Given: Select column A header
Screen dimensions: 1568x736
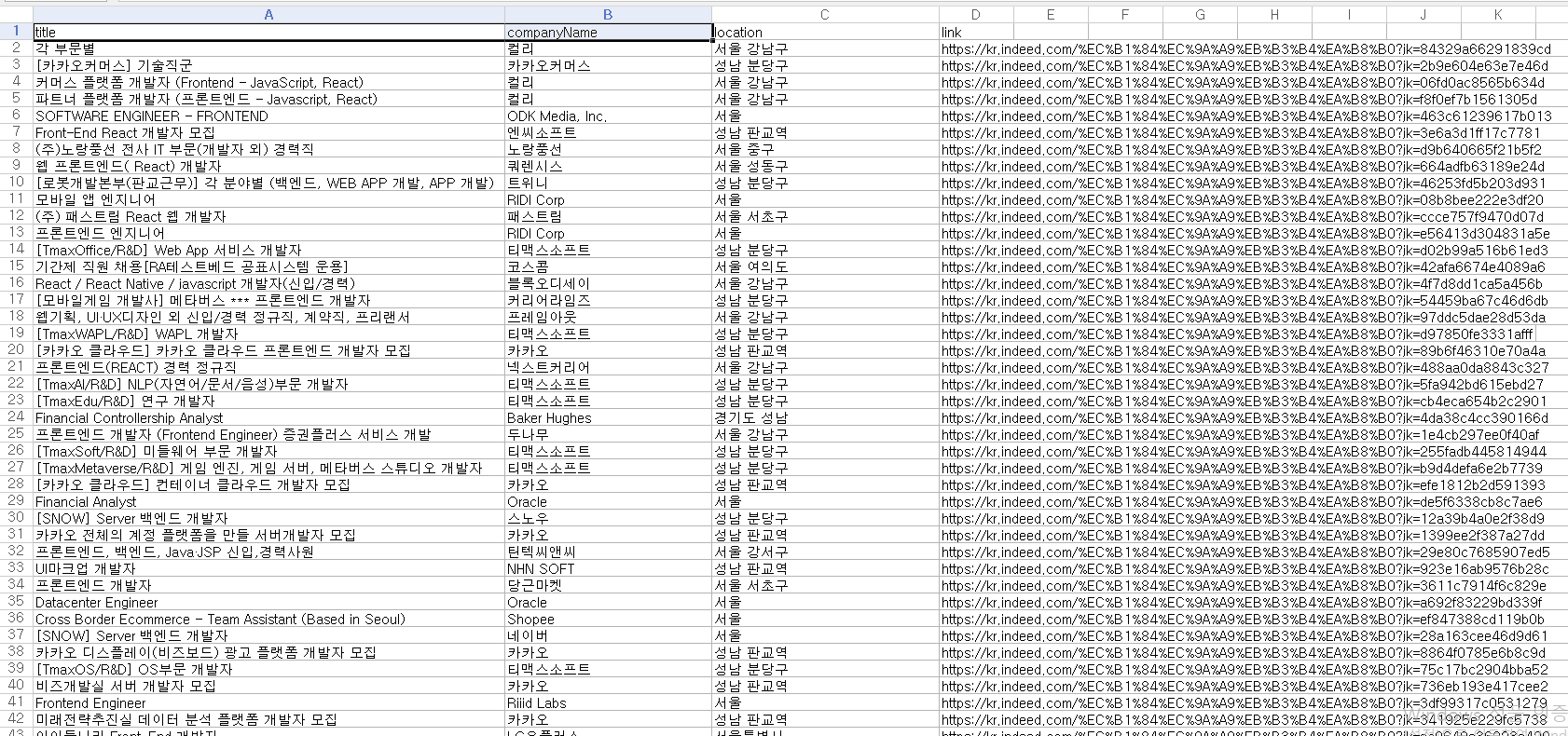Looking at the screenshot, I should pos(268,14).
